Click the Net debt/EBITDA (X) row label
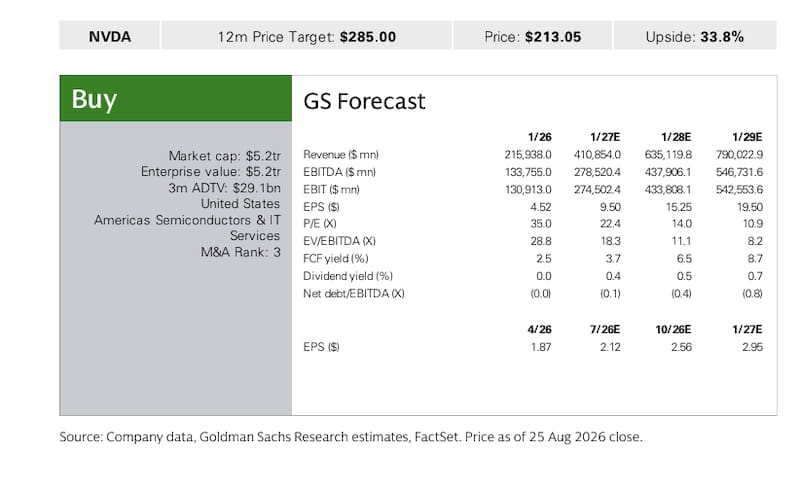Viewport: 800px width, 487px height. tap(354, 293)
